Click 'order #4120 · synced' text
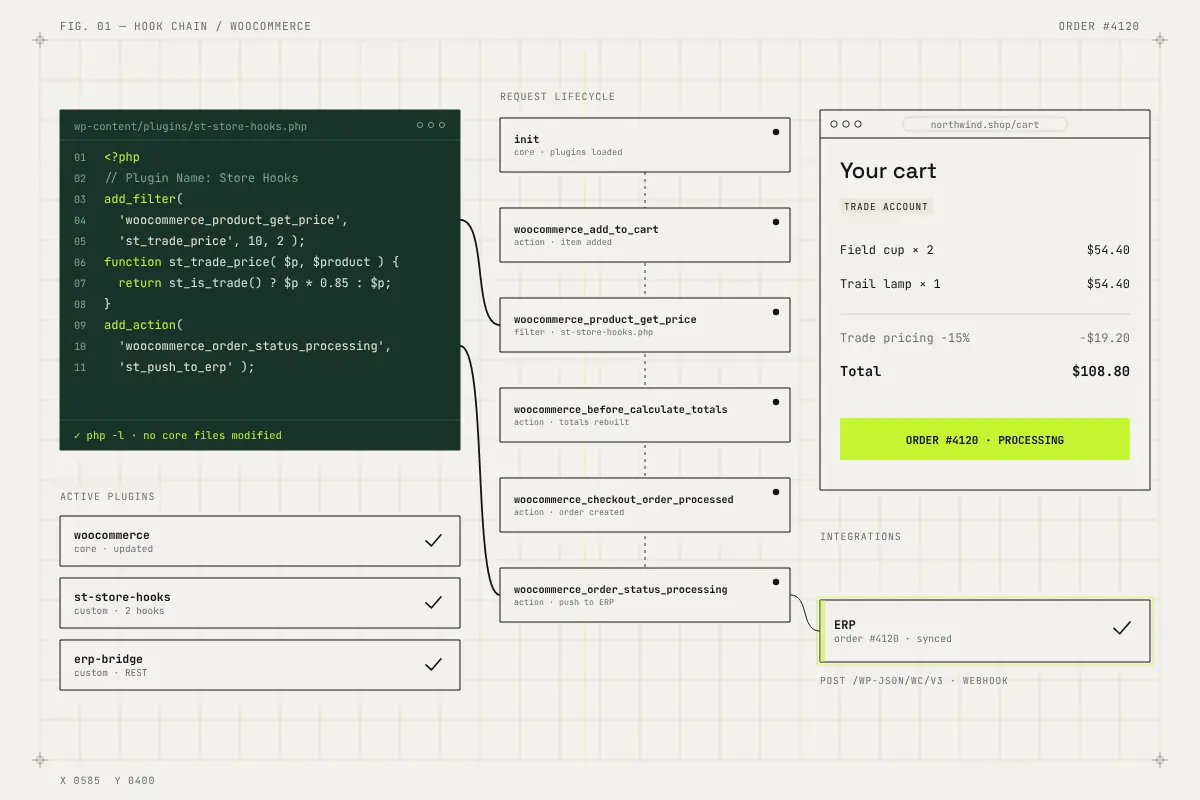1200x800 pixels. [893, 639]
